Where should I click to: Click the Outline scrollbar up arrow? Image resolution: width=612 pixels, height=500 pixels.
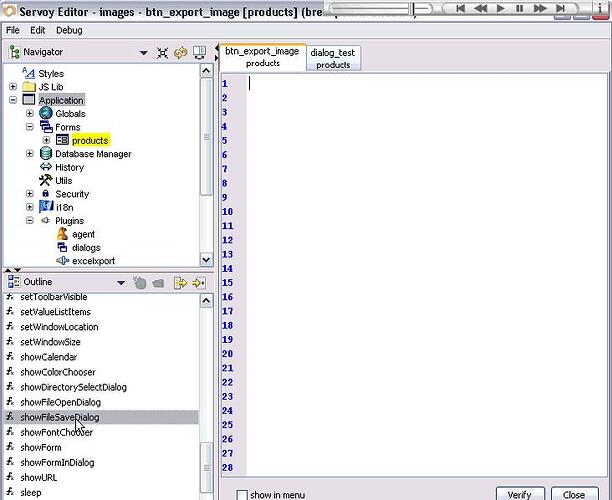pyautogui.click(x=206, y=301)
